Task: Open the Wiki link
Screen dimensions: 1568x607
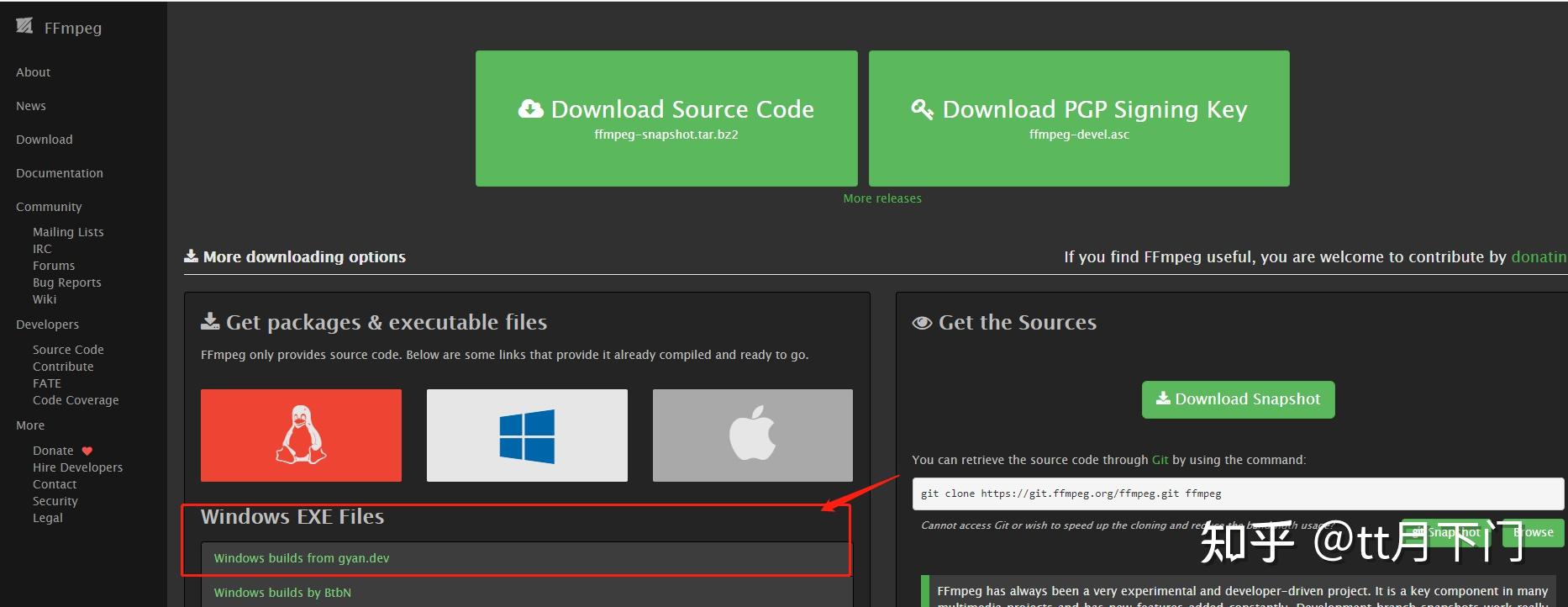Action: pos(45,299)
